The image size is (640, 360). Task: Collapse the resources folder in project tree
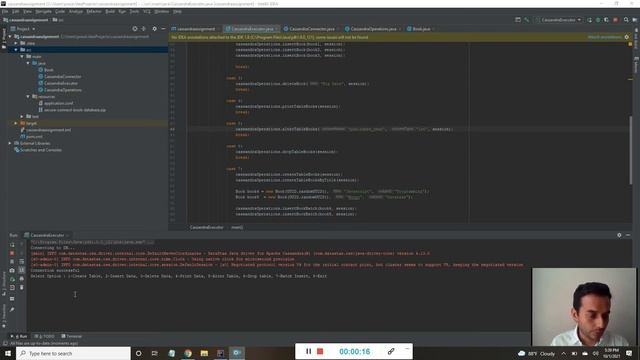[x=28, y=96]
